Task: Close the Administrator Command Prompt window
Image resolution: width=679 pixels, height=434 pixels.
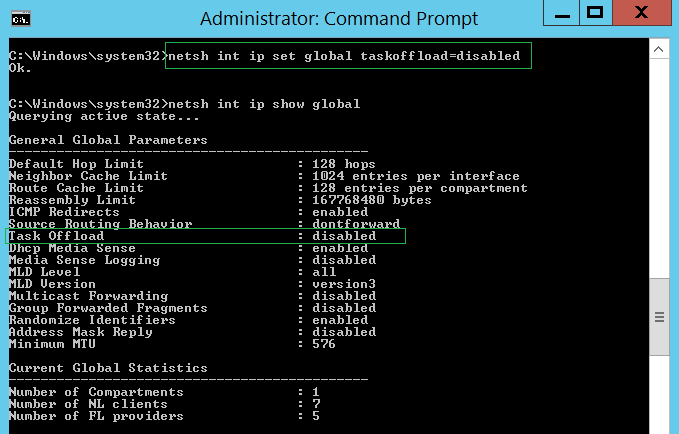Action: [x=642, y=12]
